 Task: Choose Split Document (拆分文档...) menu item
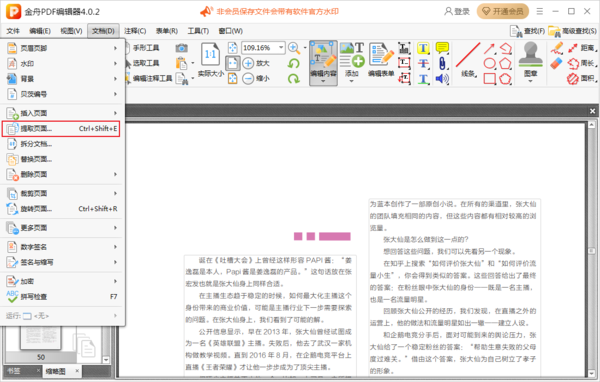pyautogui.click(x=62, y=144)
